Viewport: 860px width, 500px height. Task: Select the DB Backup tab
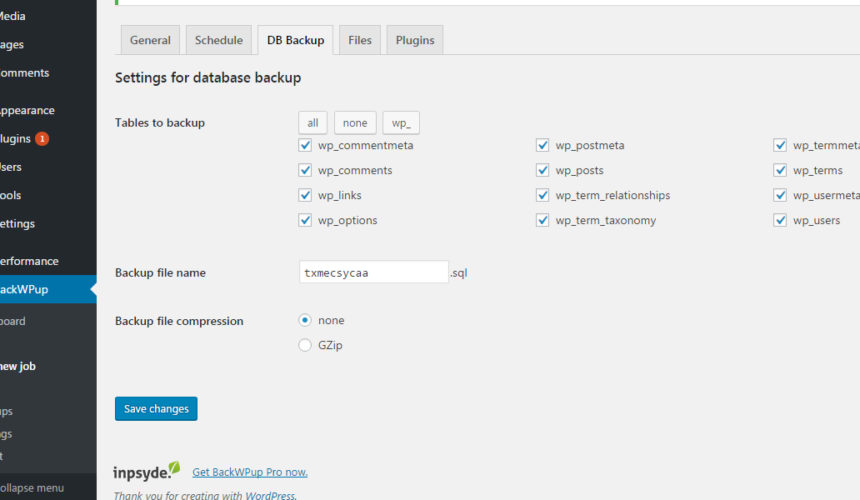pyautogui.click(x=295, y=40)
